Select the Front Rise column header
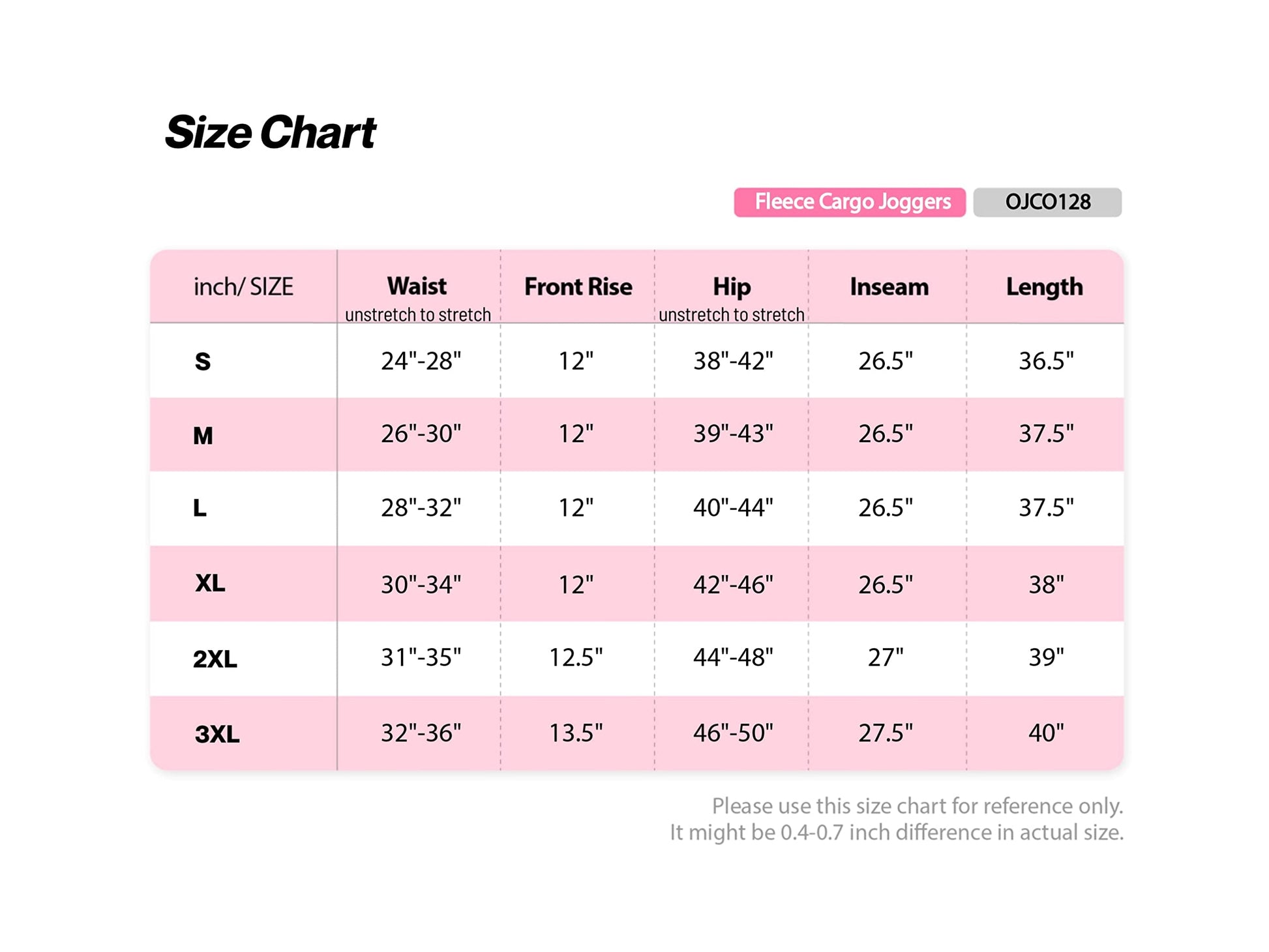This screenshot has width=1269, height=952. coord(578,287)
